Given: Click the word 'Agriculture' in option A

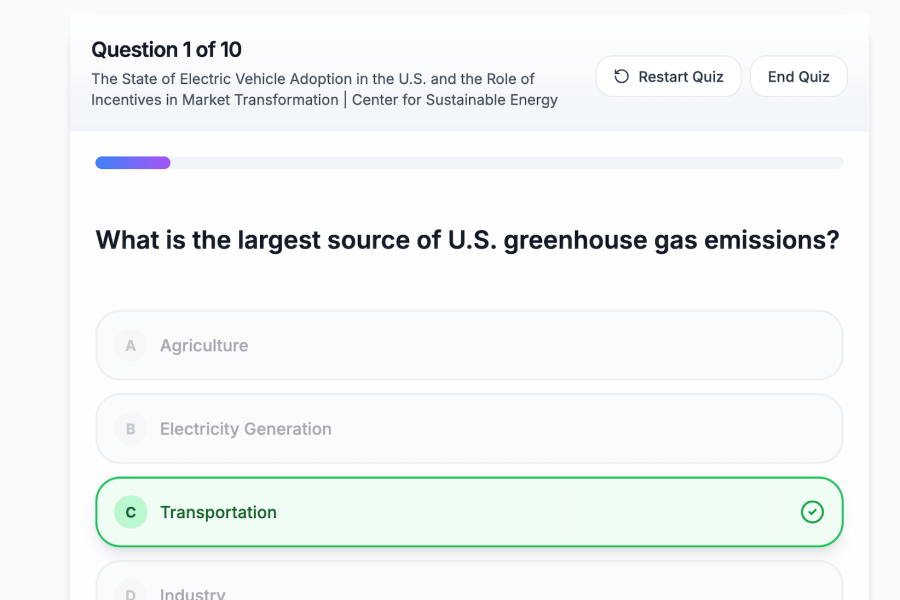Looking at the screenshot, I should 204,346.
